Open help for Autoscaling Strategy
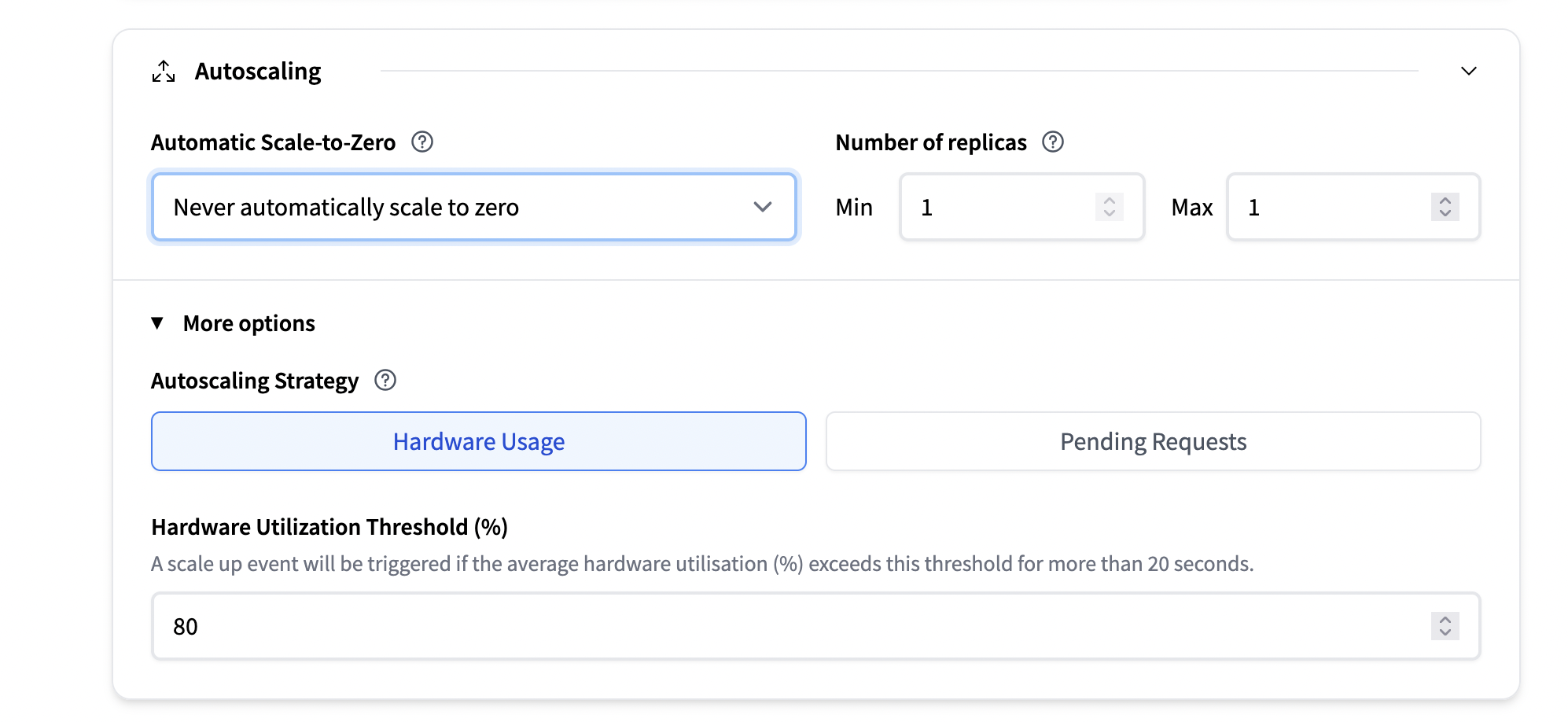The height and width of the screenshot is (722, 1568). coord(385,381)
